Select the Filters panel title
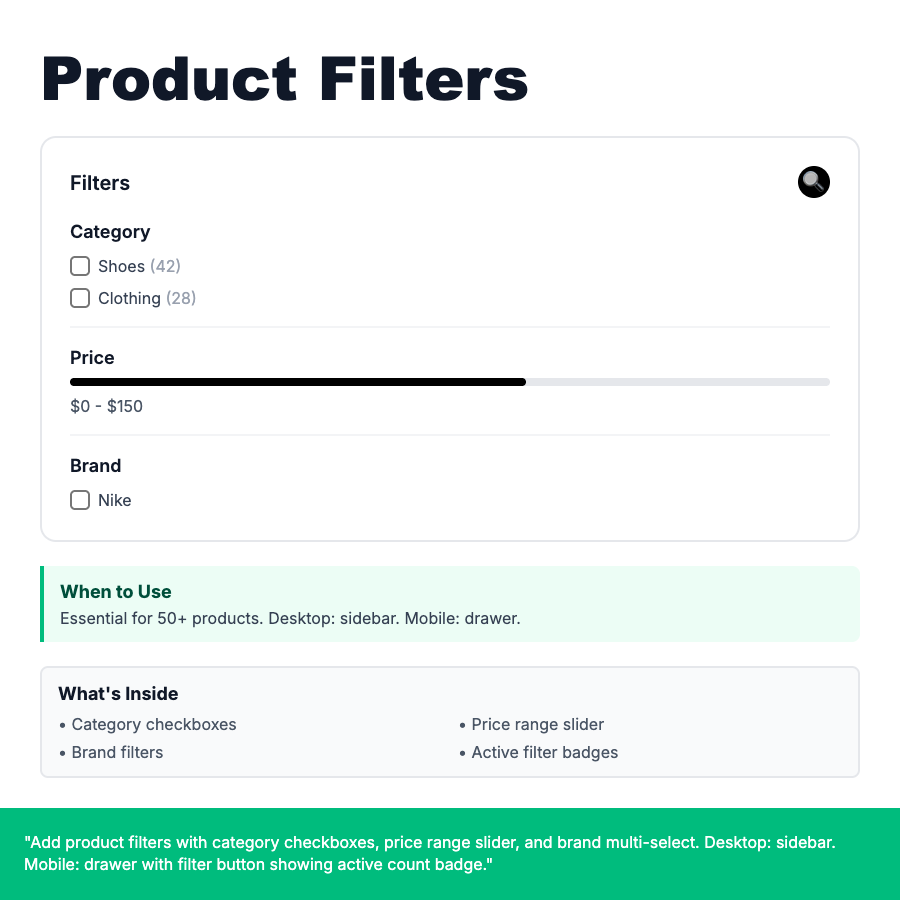 [x=100, y=183]
